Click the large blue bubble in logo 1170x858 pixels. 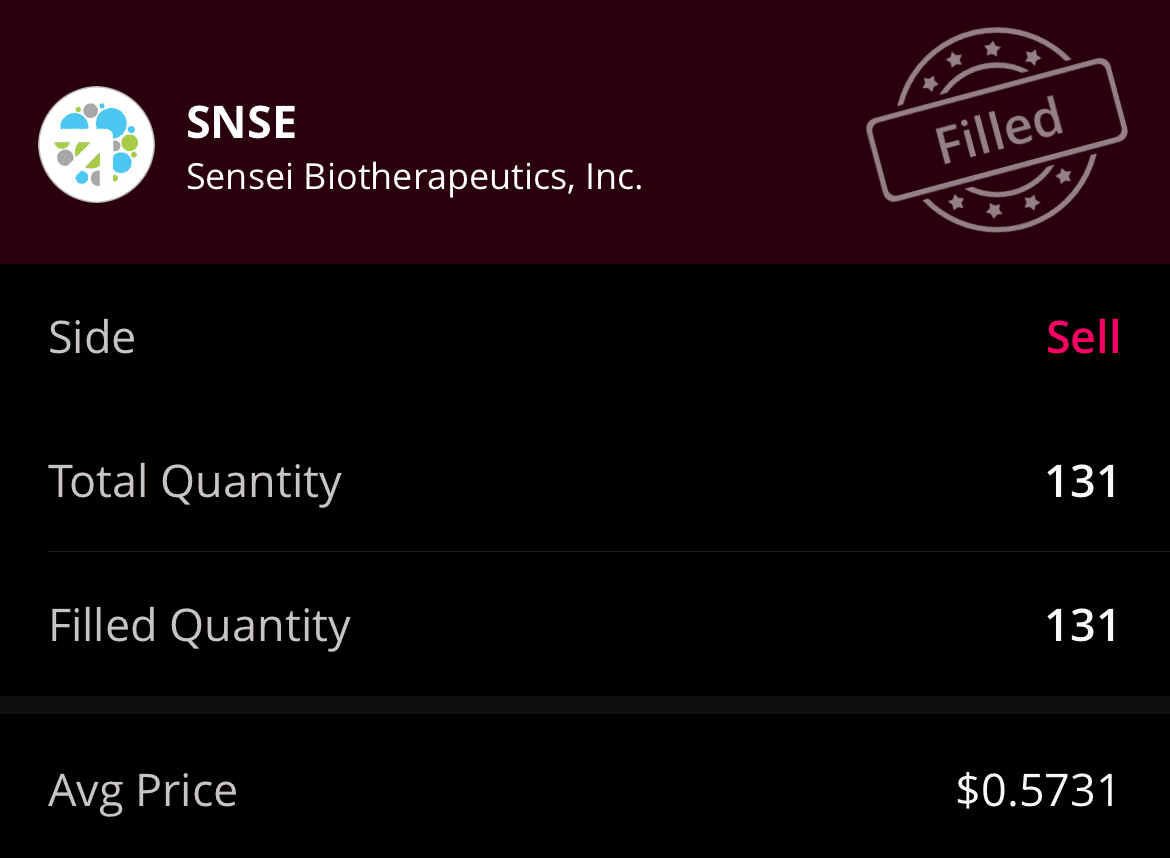click(109, 122)
